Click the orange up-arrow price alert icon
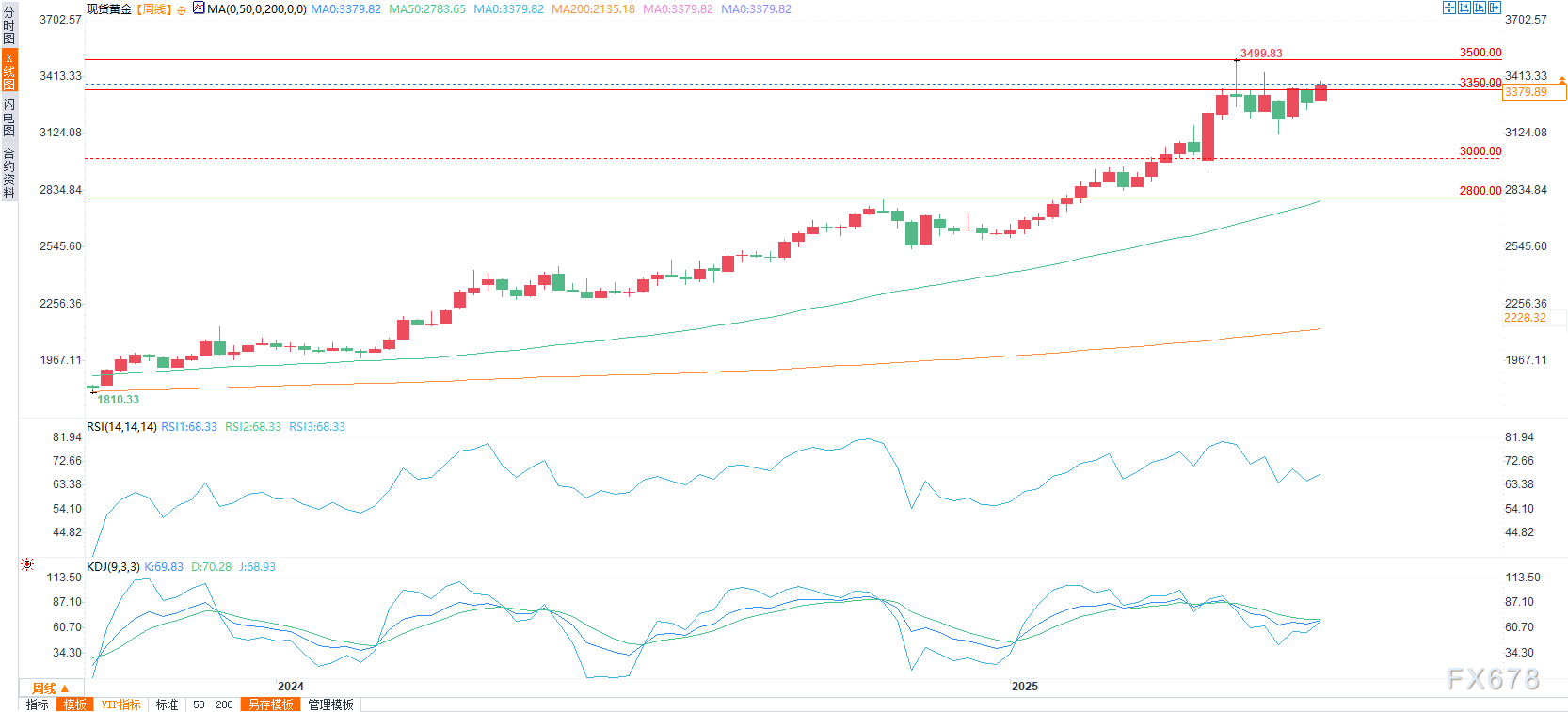1568x712 pixels. coord(1562,82)
